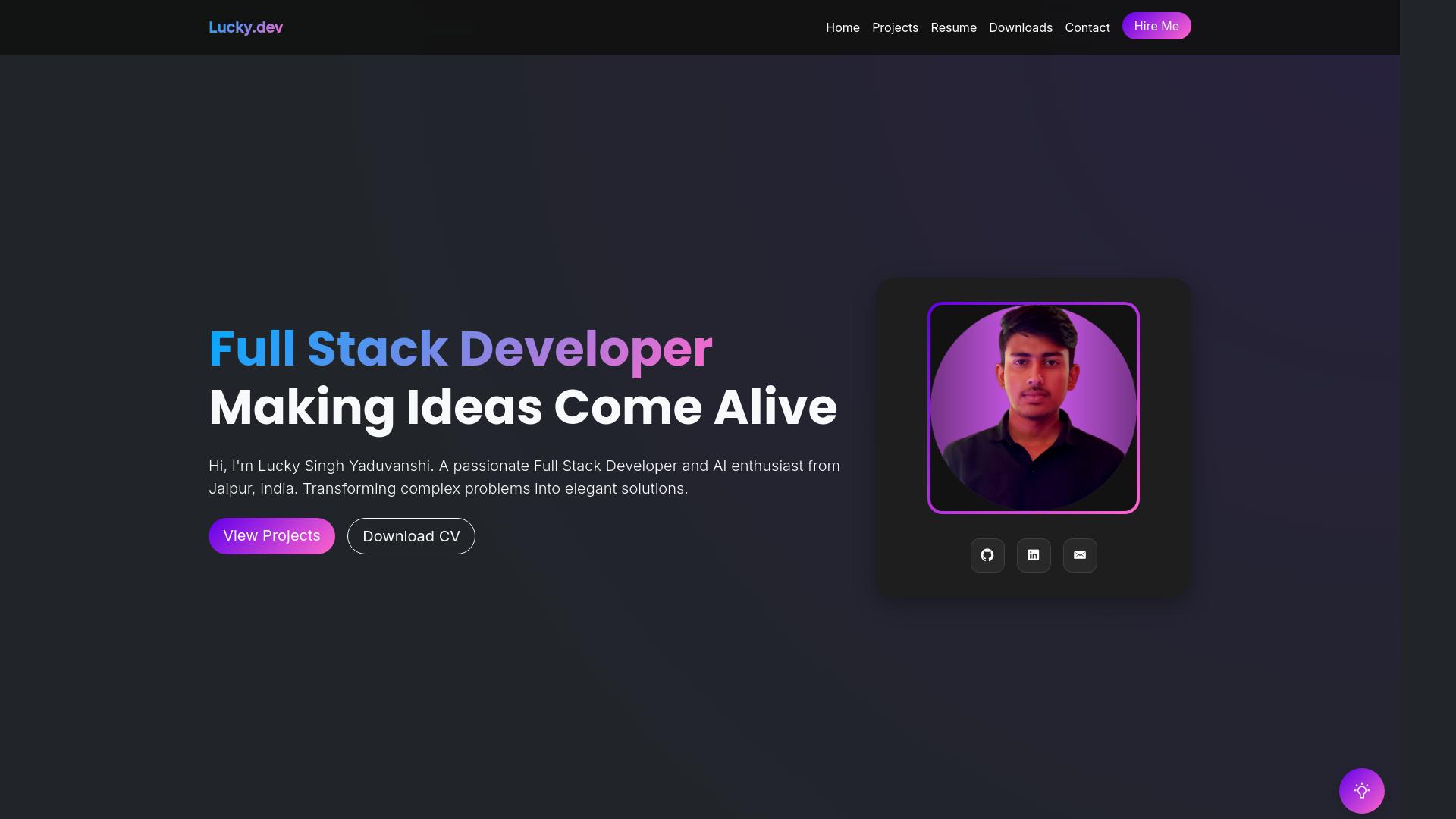Click the email envelope icon
The image size is (1456, 819).
coord(1080,555)
